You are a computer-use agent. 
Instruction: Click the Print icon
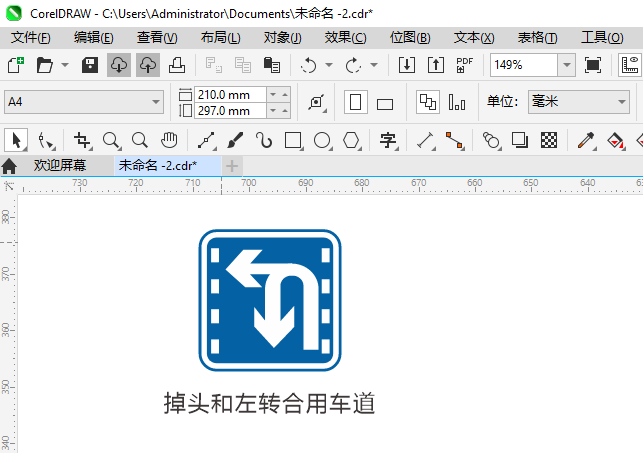click(177, 65)
